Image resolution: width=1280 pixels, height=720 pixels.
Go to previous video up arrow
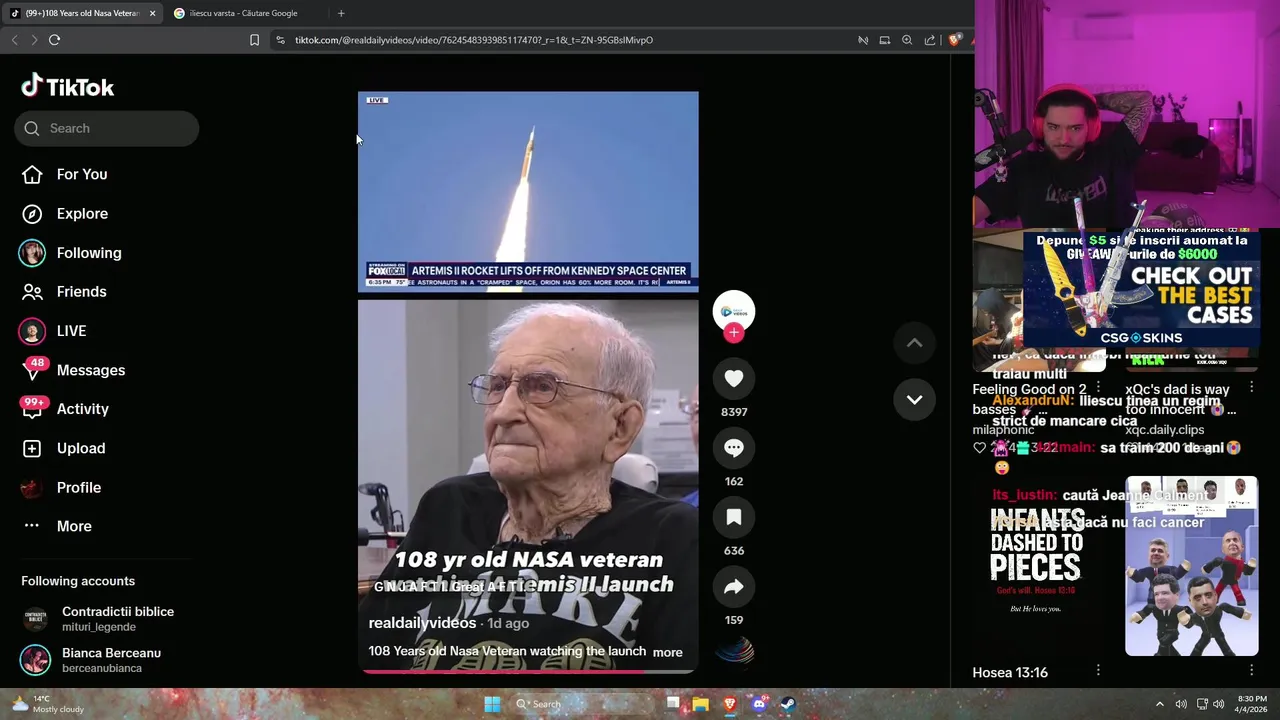pos(914,343)
